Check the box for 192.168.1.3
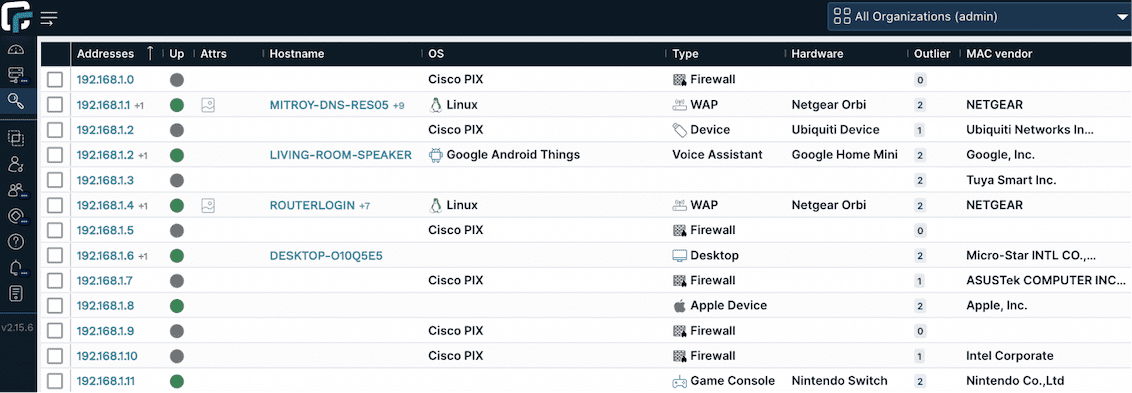Viewport: 1132px width, 393px height. pos(55,180)
